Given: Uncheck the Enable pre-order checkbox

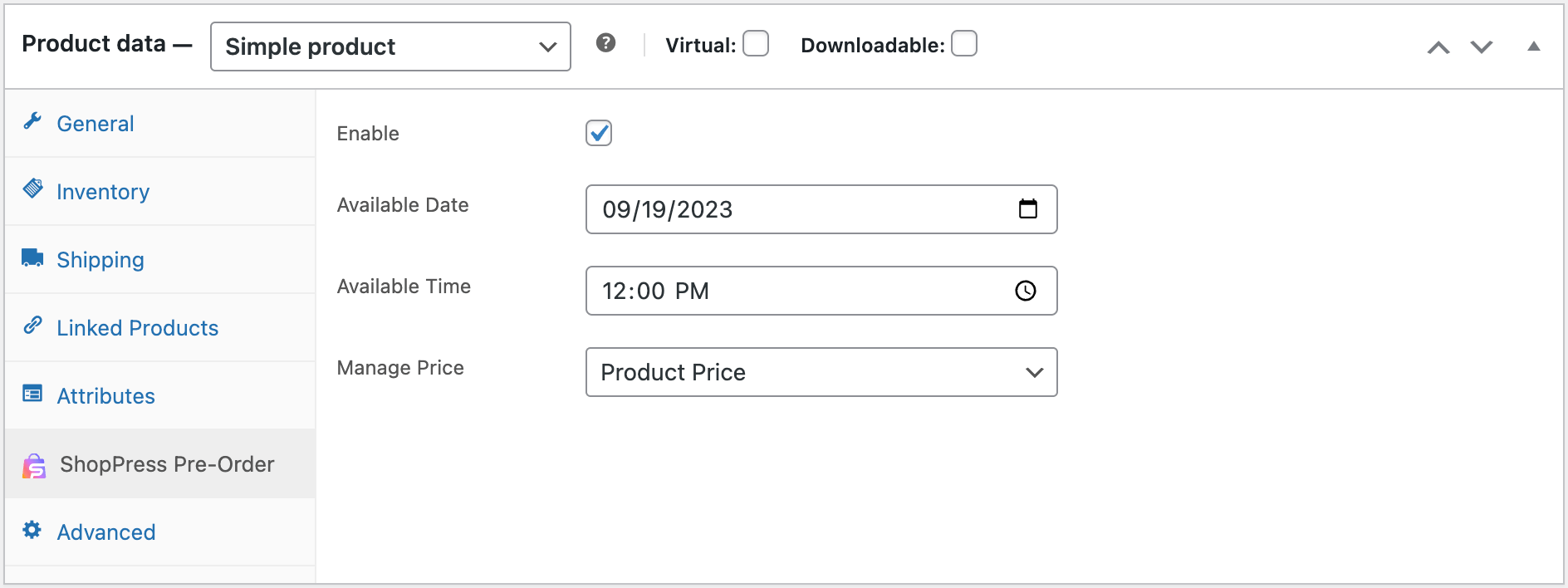Looking at the screenshot, I should click(x=599, y=133).
